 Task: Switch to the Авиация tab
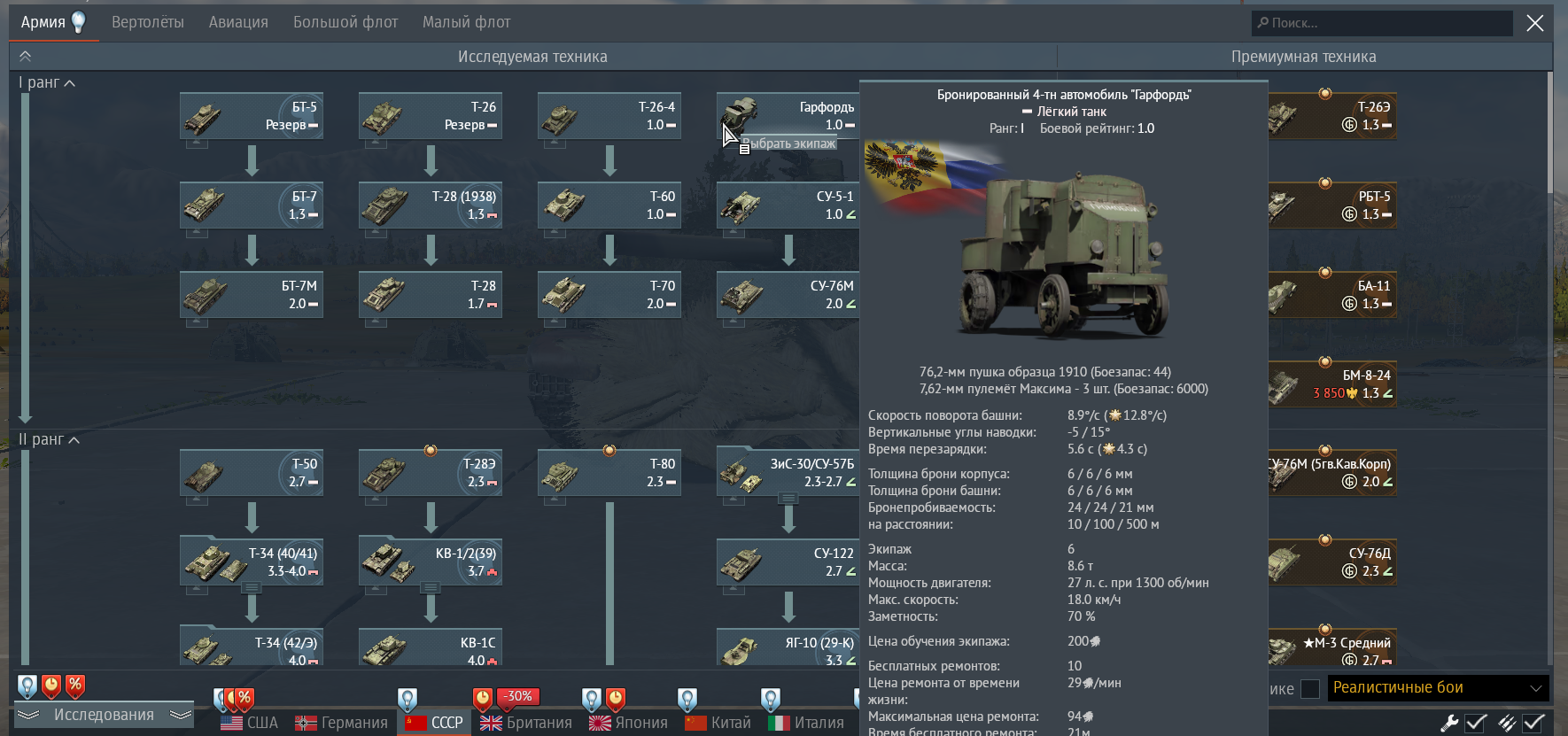coord(238,22)
